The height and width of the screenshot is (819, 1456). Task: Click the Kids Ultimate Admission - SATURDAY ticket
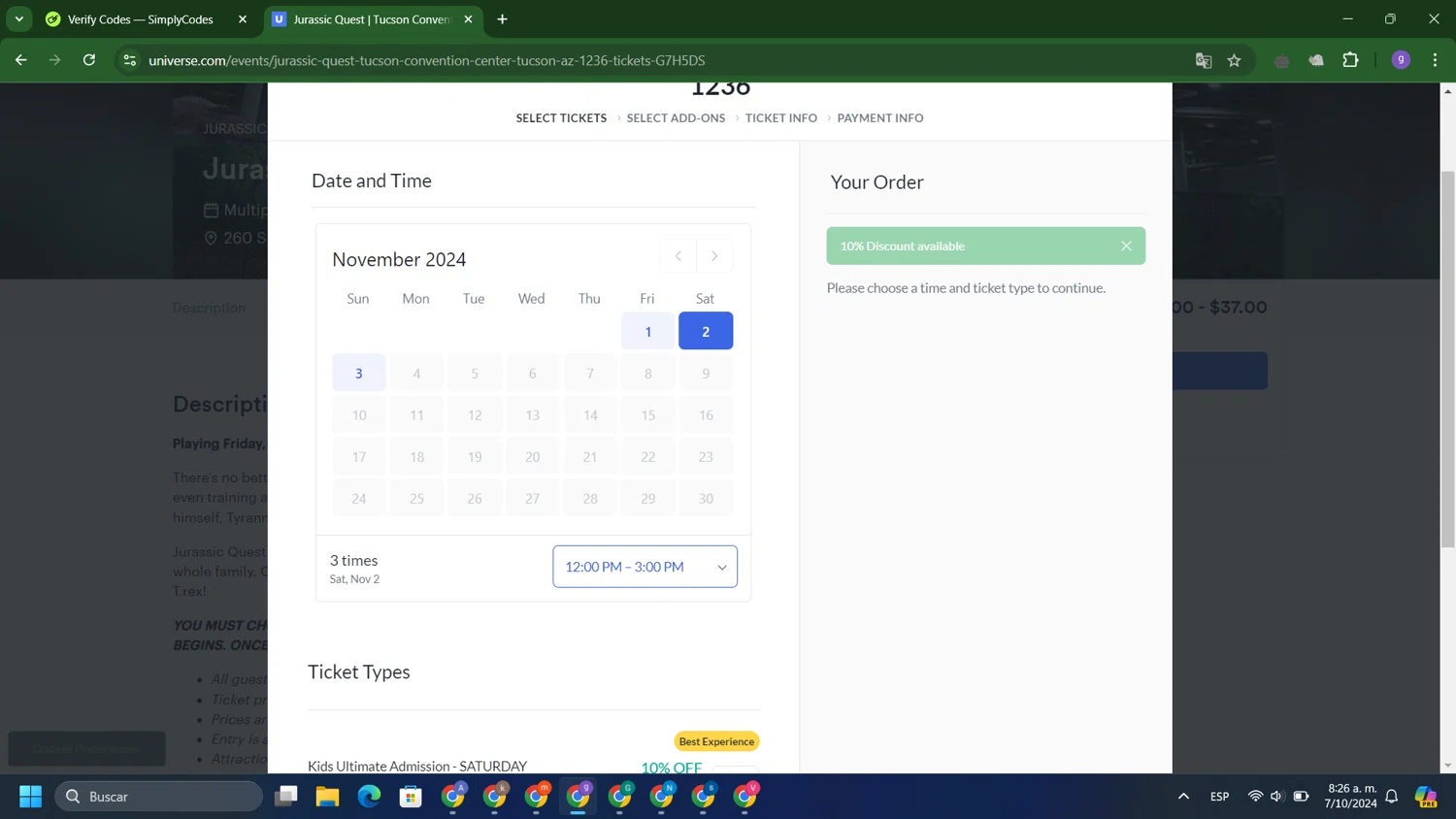(x=417, y=767)
